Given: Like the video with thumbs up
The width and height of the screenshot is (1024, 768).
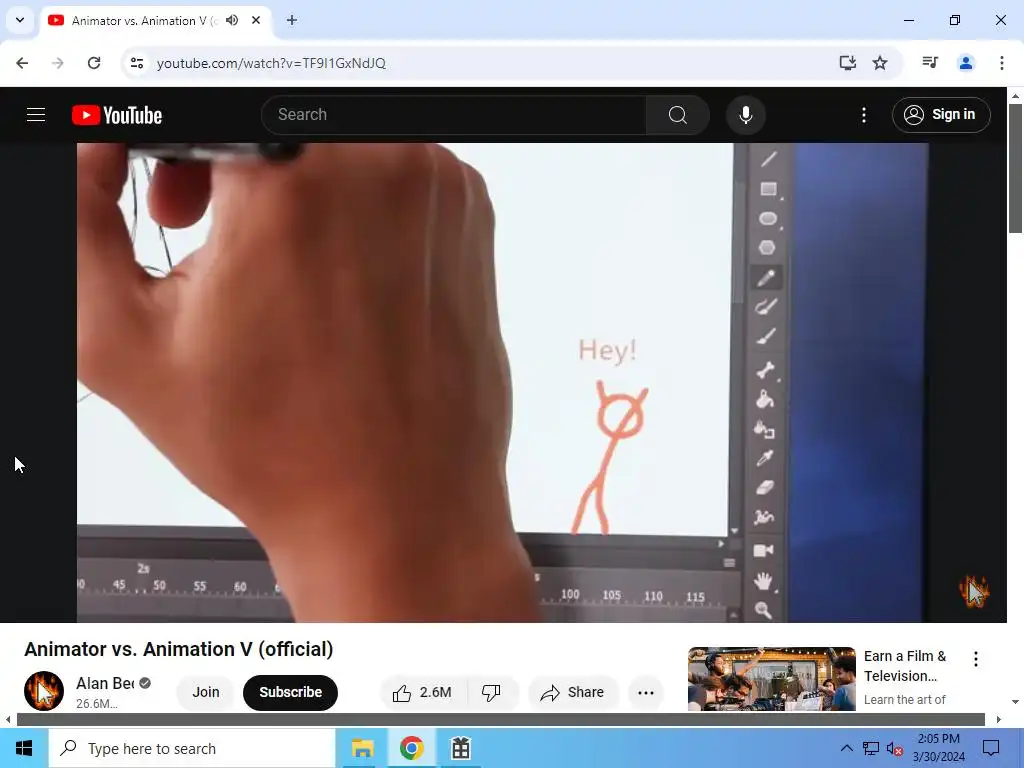Looking at the screenshot, I should point(423,692).
